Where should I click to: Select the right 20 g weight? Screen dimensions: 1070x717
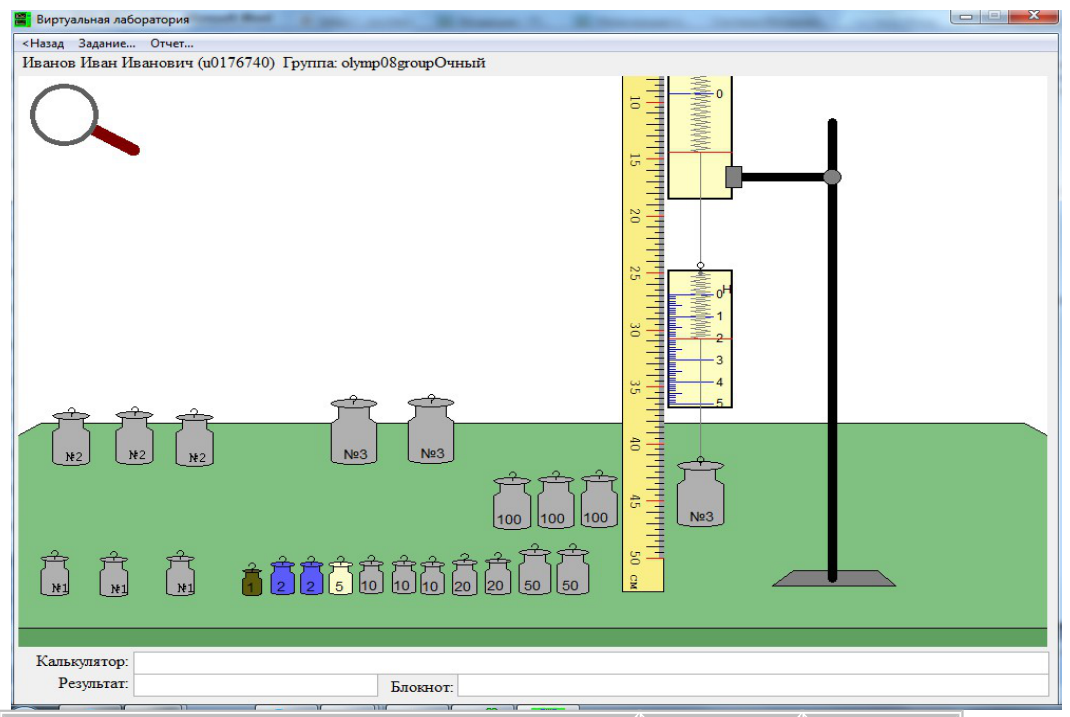(x=497, y=574)
